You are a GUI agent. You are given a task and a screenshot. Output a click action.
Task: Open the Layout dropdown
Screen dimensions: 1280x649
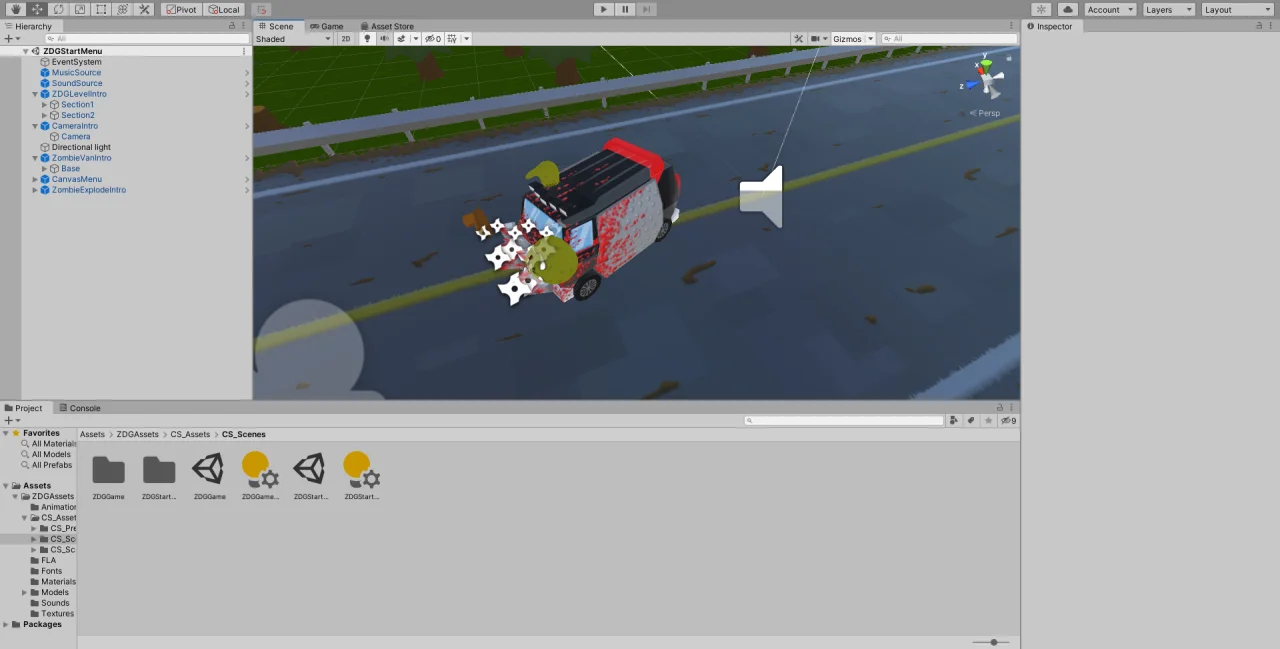(1237, 9)
